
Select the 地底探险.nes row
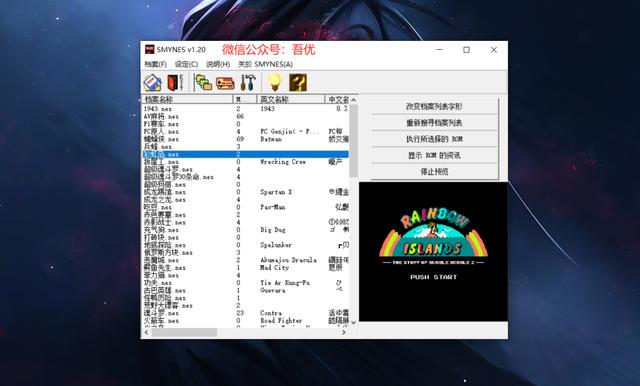[x=246, y=245]
